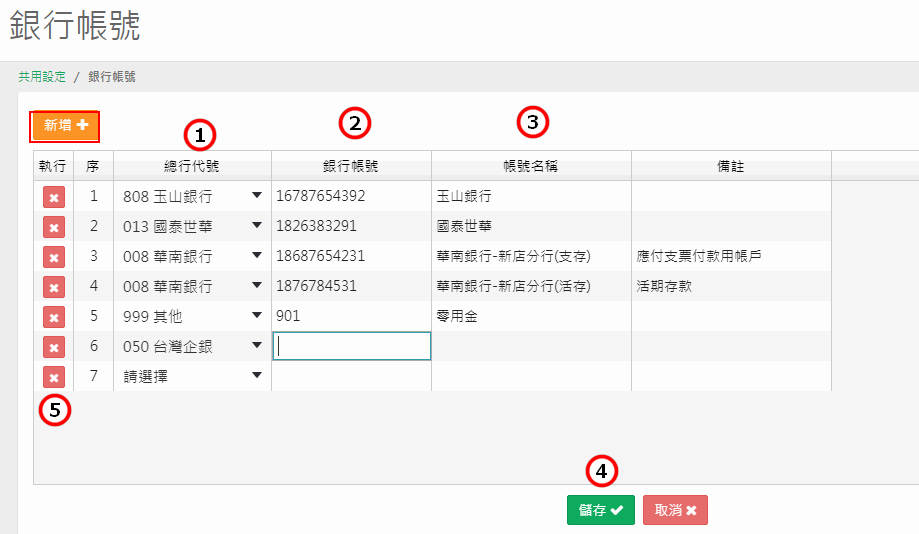The image size is (919, 534).
Task: Click remark 活期存款
Action: coord(664,286)
